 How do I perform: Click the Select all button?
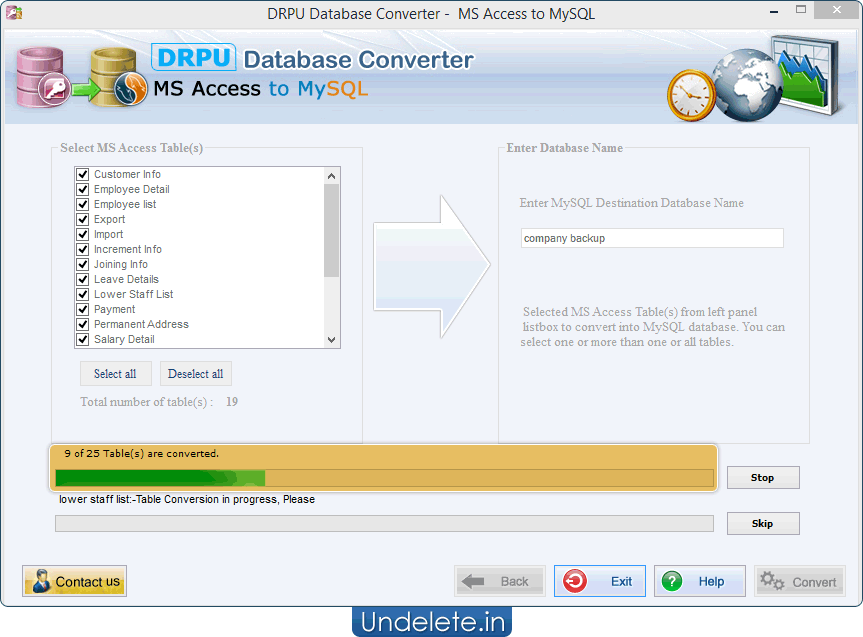pyautogui.click(x=115, y=374)
